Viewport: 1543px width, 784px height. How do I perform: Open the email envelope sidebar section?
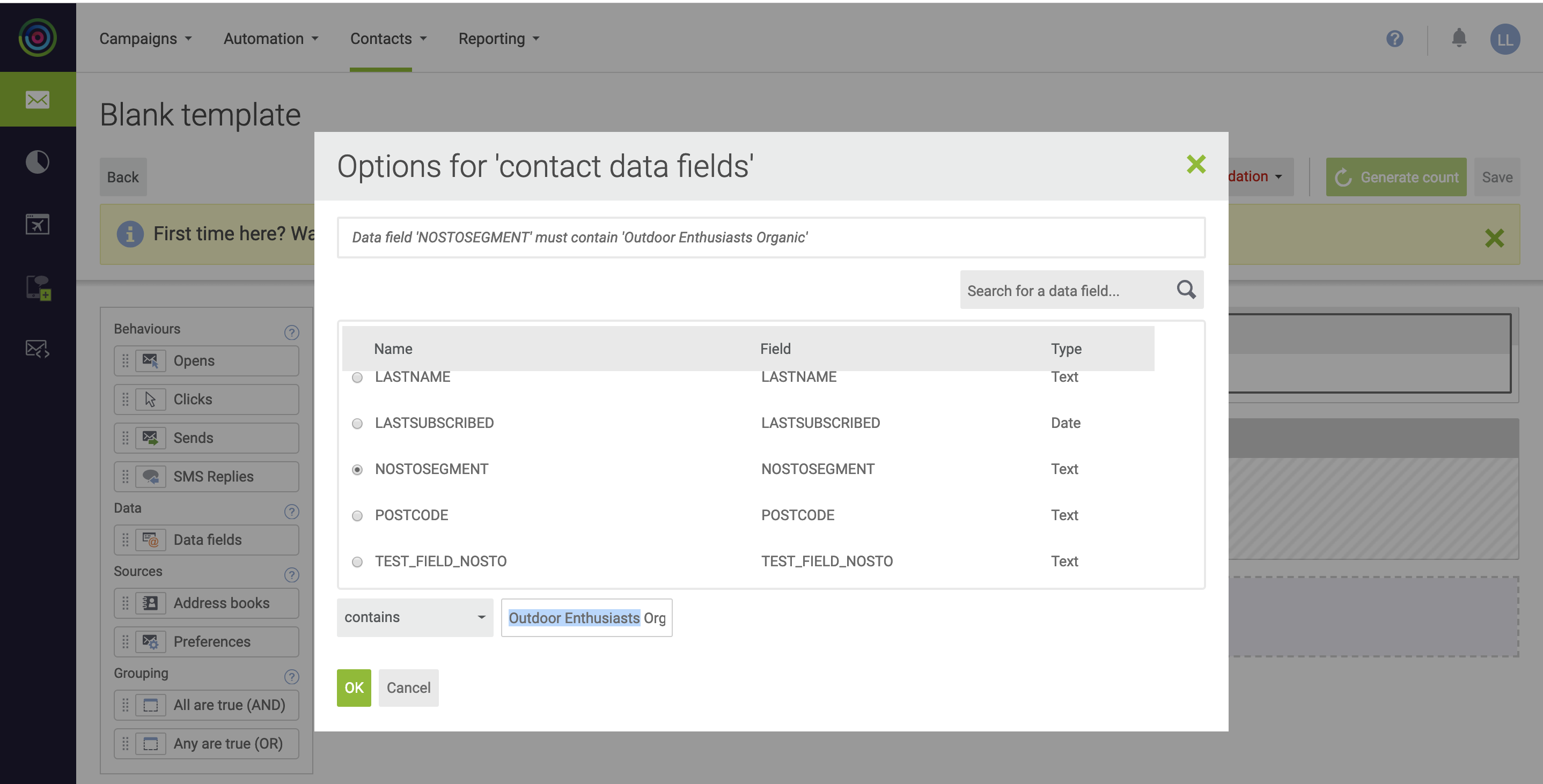click(38, 99)
